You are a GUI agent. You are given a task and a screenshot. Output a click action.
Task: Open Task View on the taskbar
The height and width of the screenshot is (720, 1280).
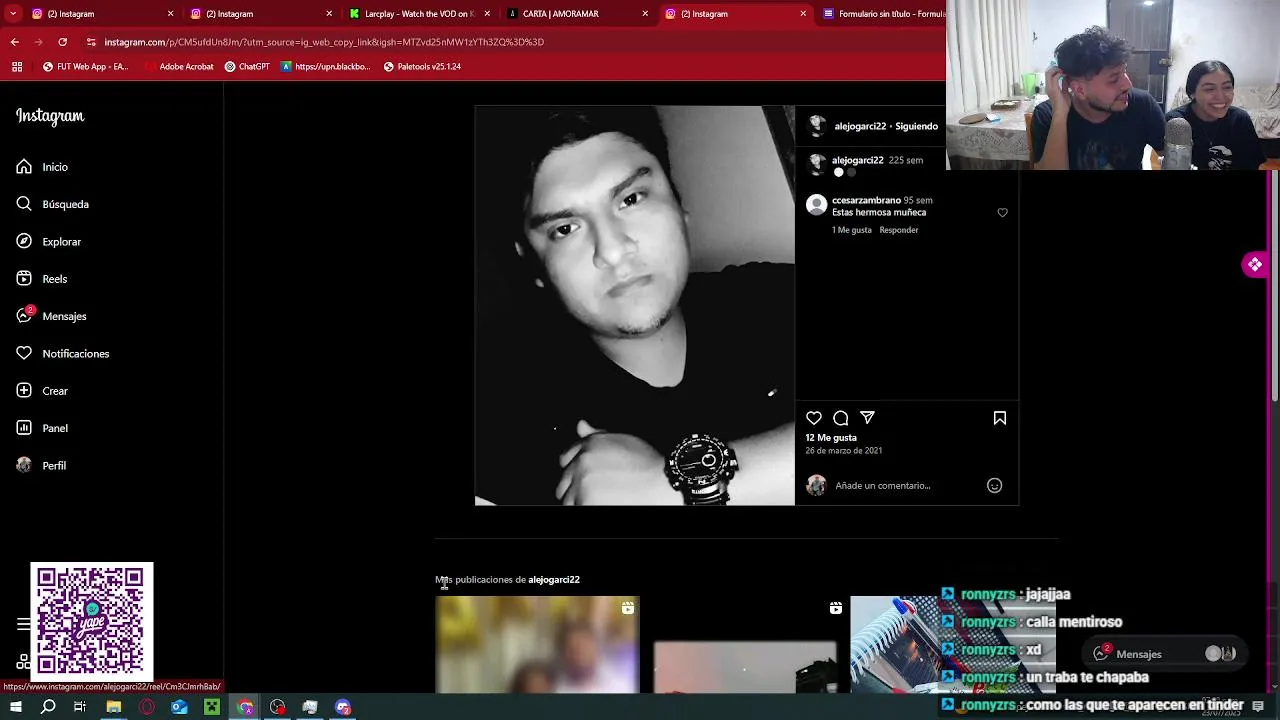tap(80, 707)
